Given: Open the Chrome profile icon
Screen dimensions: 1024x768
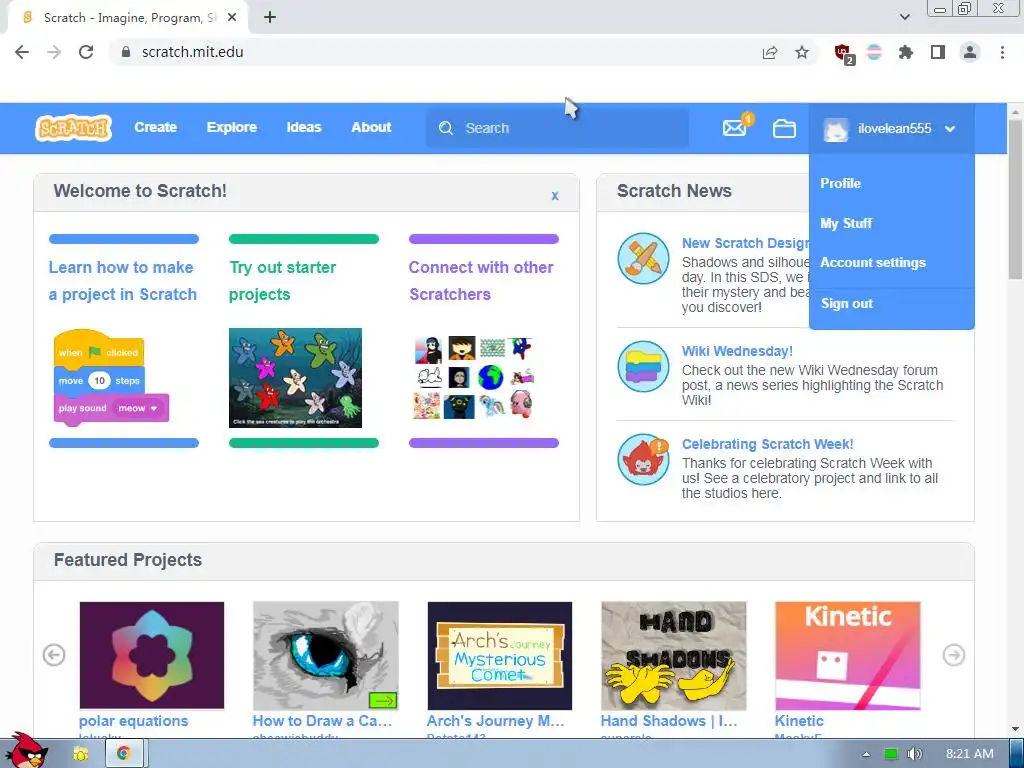Looking at the screenshot, I should pyautogui.click(x=970, y=52).
